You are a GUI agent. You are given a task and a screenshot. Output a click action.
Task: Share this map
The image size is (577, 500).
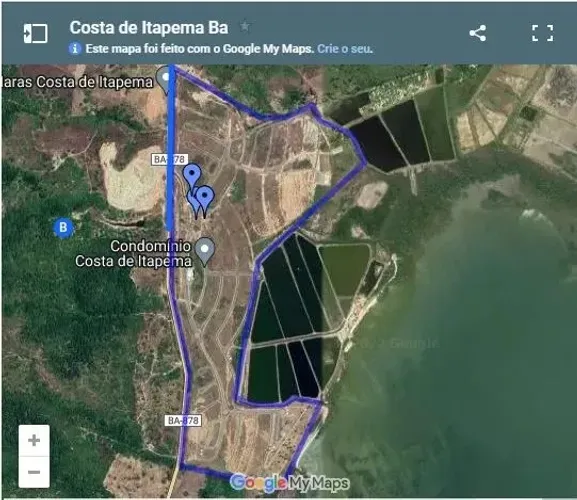[x=478, y=33]
